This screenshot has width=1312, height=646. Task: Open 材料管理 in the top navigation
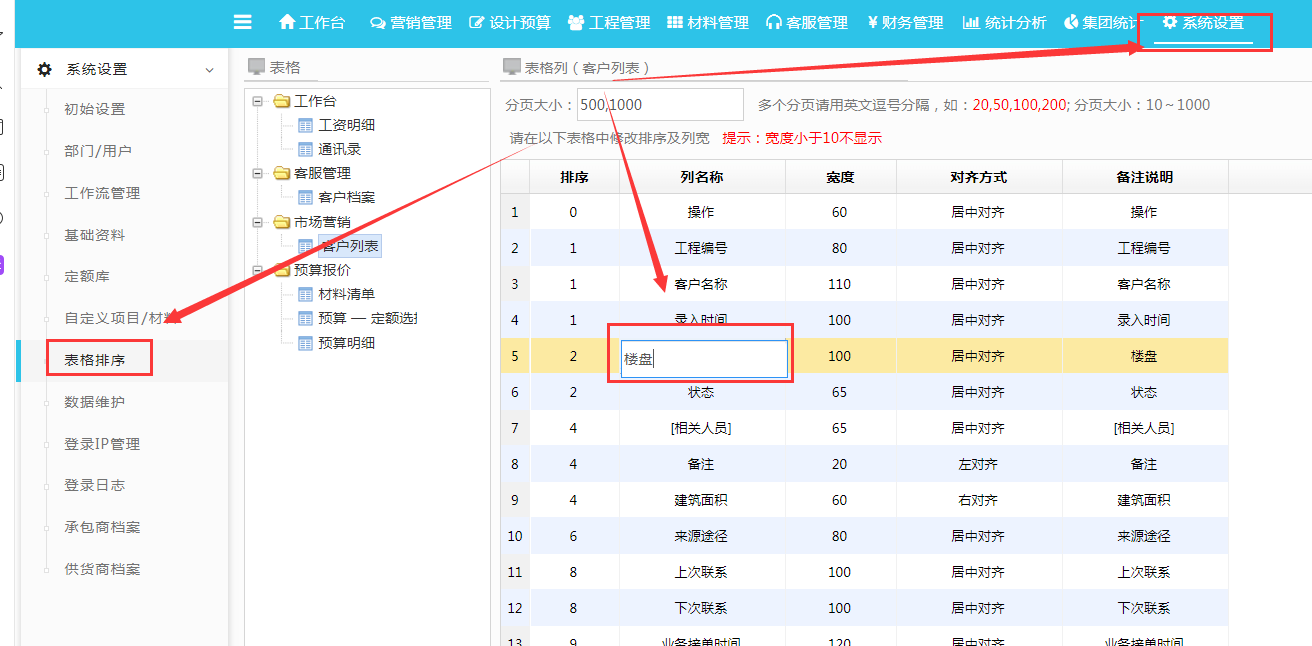click(x=707, y=21)
